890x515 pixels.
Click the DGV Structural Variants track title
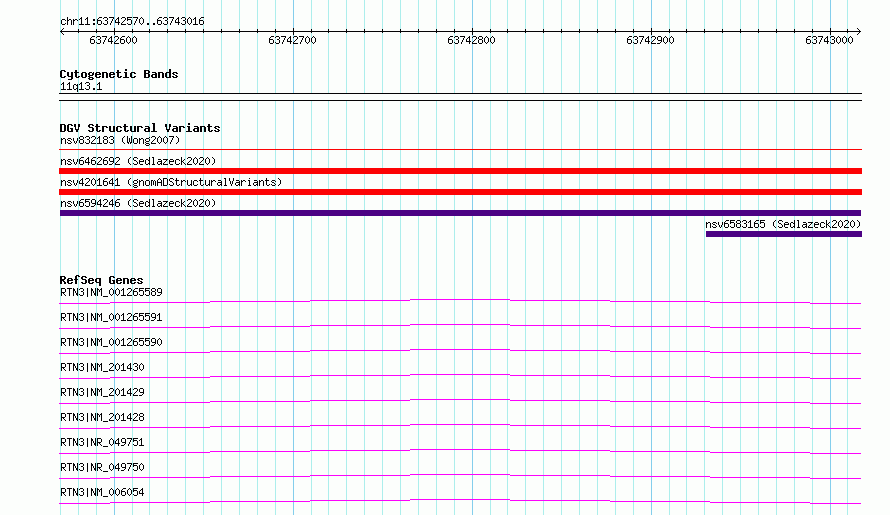tap(140, 128)
